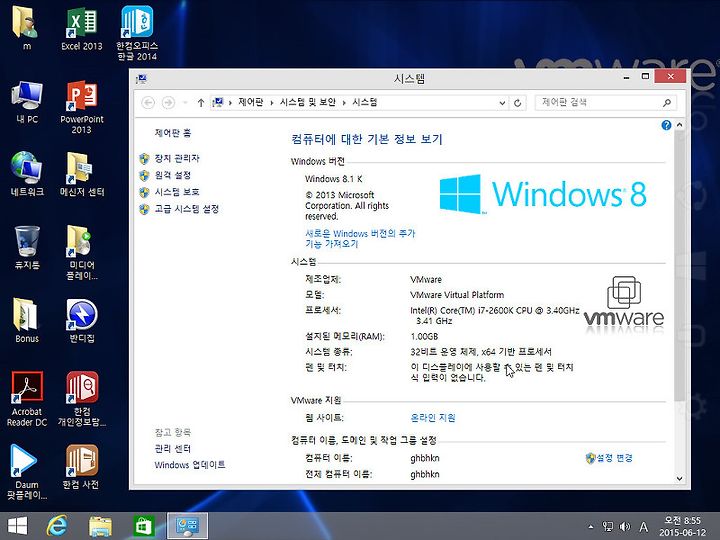Viewport: 720px width, 540px height.
Task: Select 제어판 in the breadcrumb path
Action: click(x=251, y=102)
